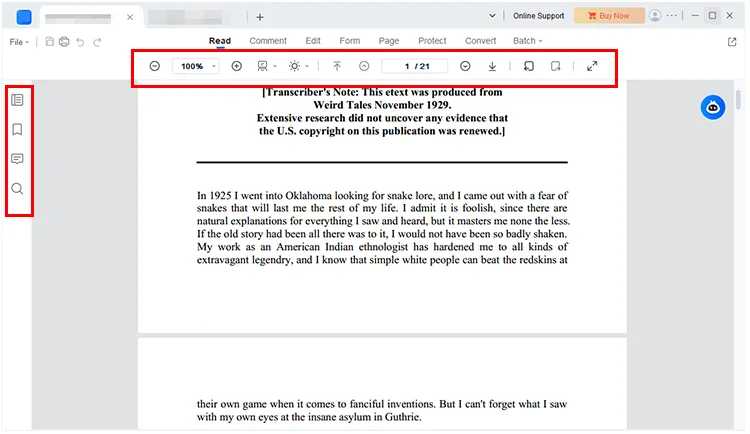The width and height of the screenshot is (750, 434).
Task: Switch to the Form tab
Action: [350, 41]
